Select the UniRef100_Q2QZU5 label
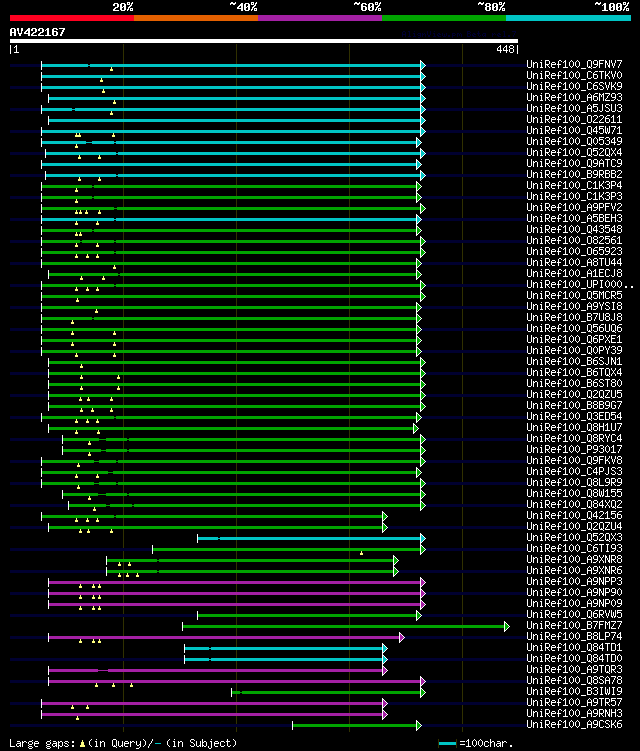This screenshot has height=751, width=640. click(574, 394)
